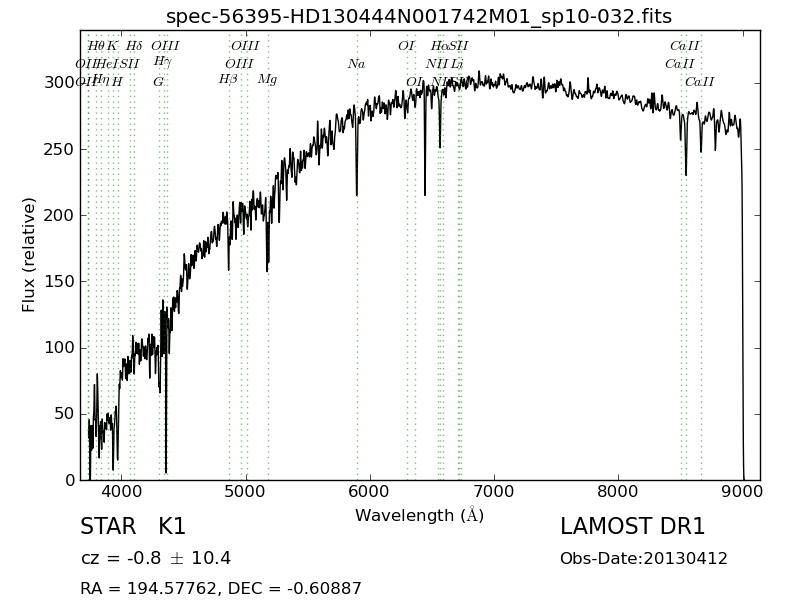Select the 'Wavelength (Å)' x-axis label
800x600 pixels.
pyautogui.click(x=419, y=515)
